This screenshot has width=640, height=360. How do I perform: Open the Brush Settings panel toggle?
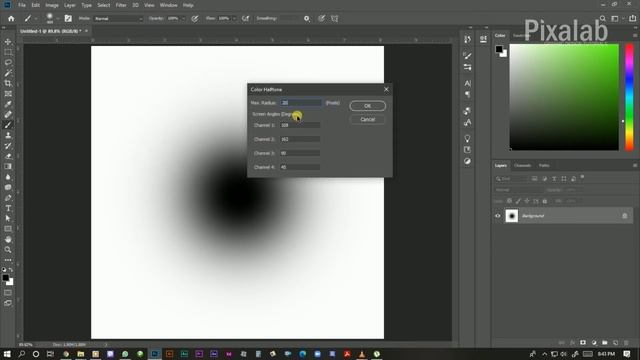coord(68,18)
